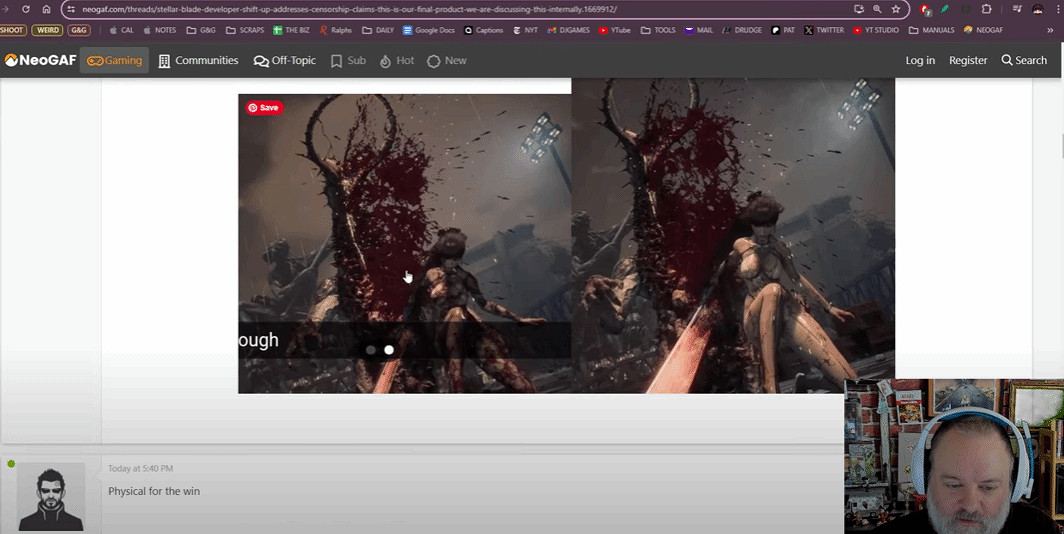1064x534 pixels.
Task: Bookmark this page with the star icon
Action: 896,9
